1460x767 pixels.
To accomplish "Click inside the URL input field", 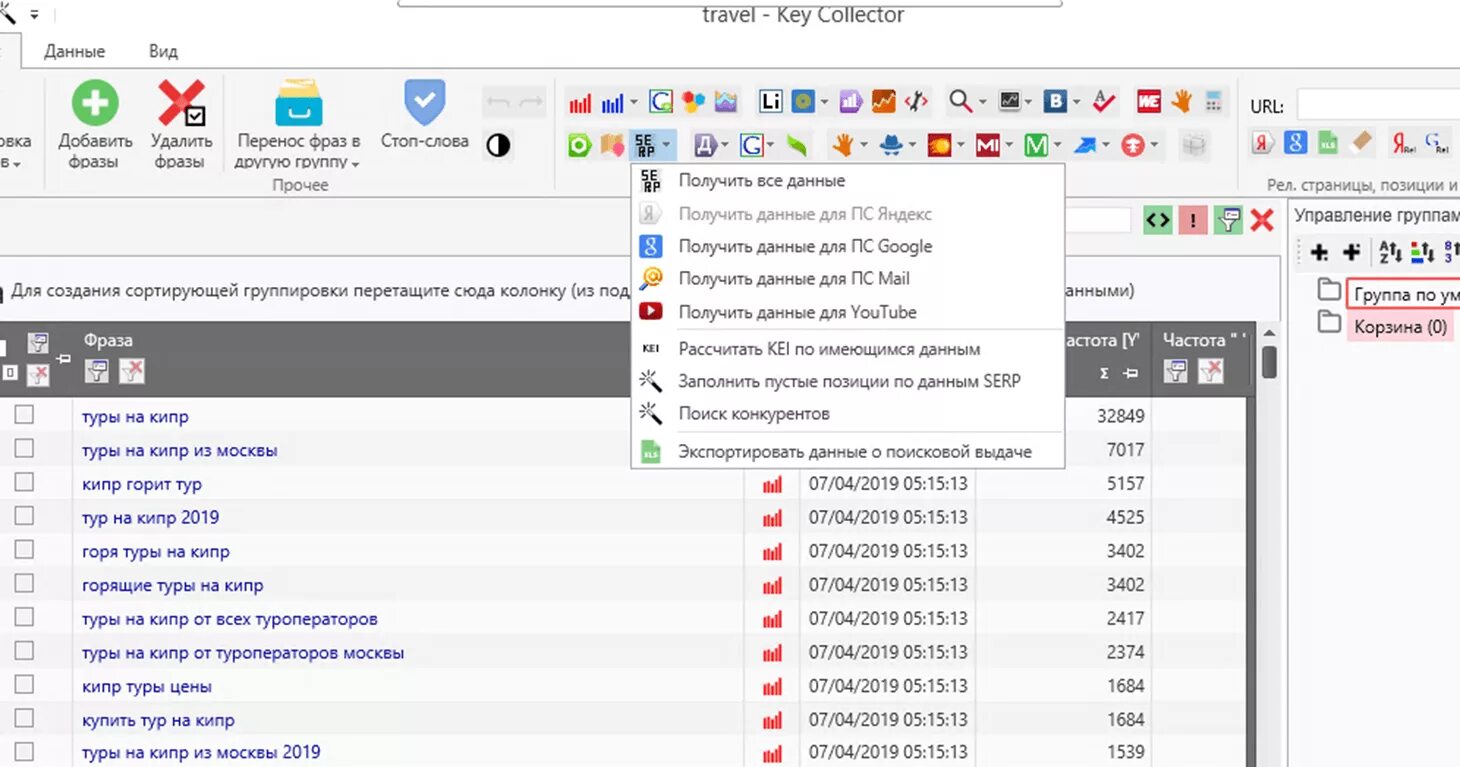I will point(1378,104).
